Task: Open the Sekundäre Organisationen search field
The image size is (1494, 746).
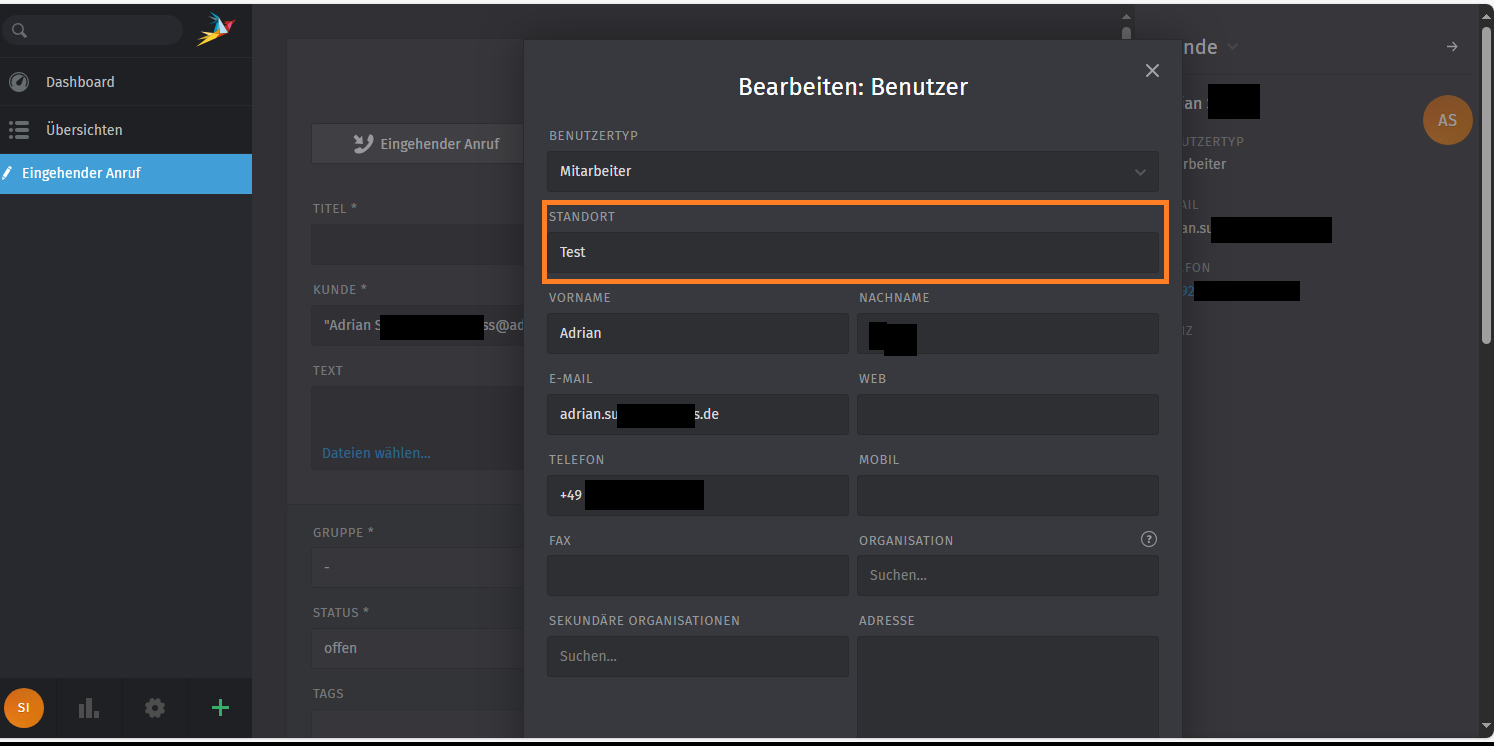Action: [697, 656]
